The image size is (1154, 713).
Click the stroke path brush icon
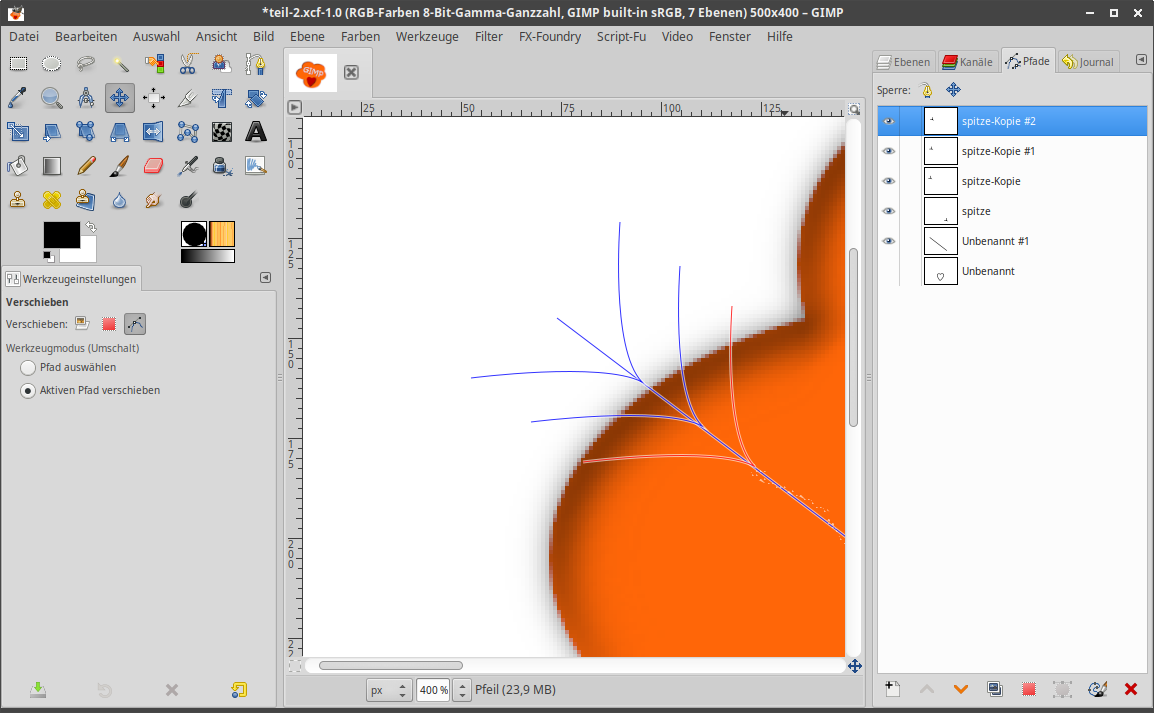pyautogui.click(x=1096, y=689)
